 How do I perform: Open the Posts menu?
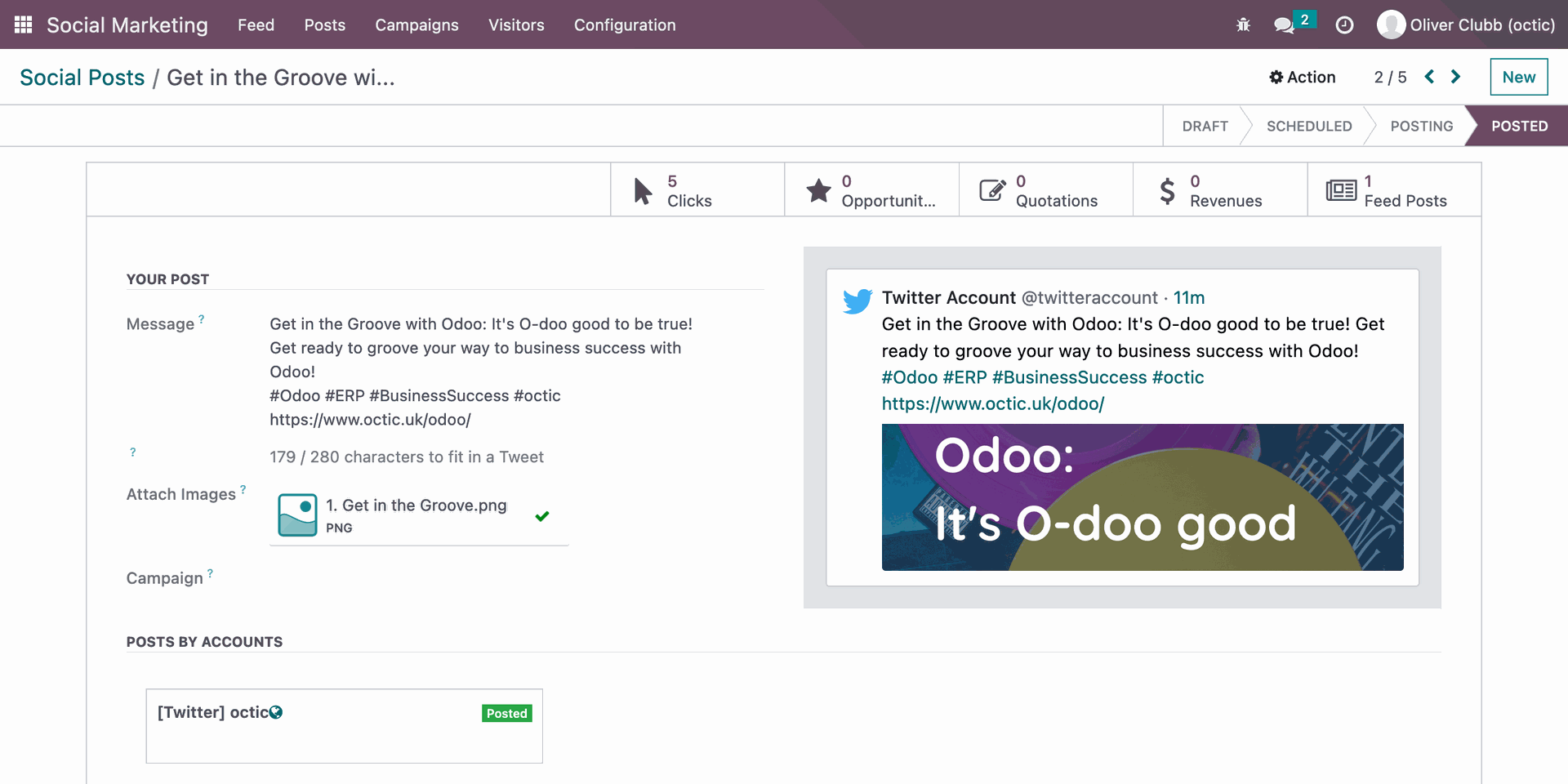[x=325, y=24]
